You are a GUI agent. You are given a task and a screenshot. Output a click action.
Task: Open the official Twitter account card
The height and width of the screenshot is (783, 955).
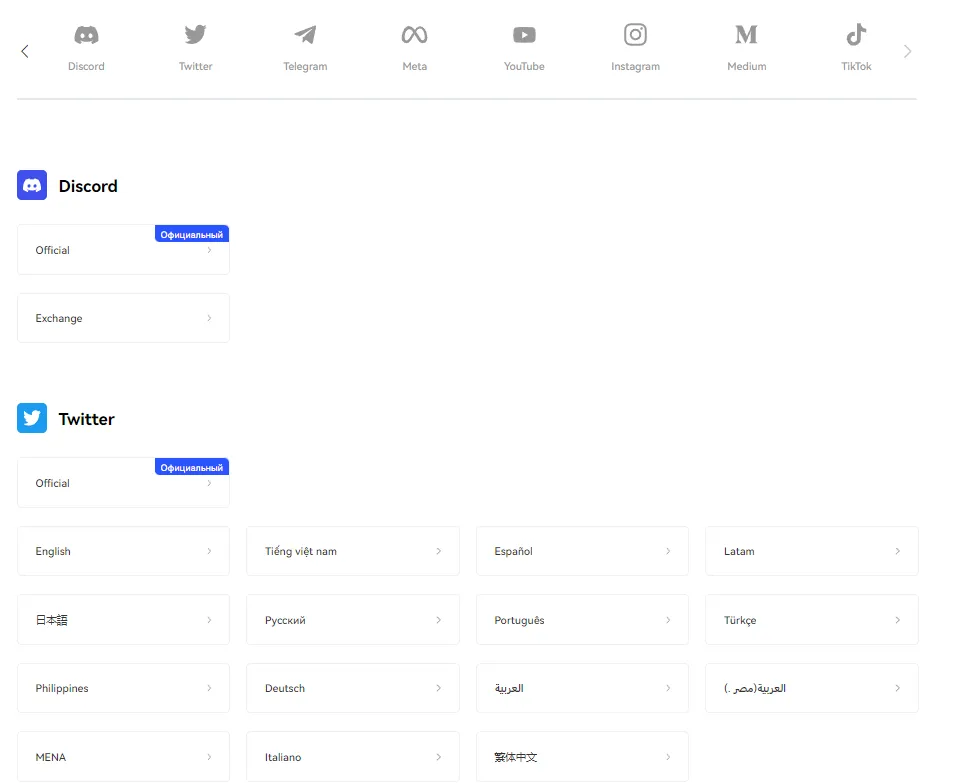[x=123, y=483]
